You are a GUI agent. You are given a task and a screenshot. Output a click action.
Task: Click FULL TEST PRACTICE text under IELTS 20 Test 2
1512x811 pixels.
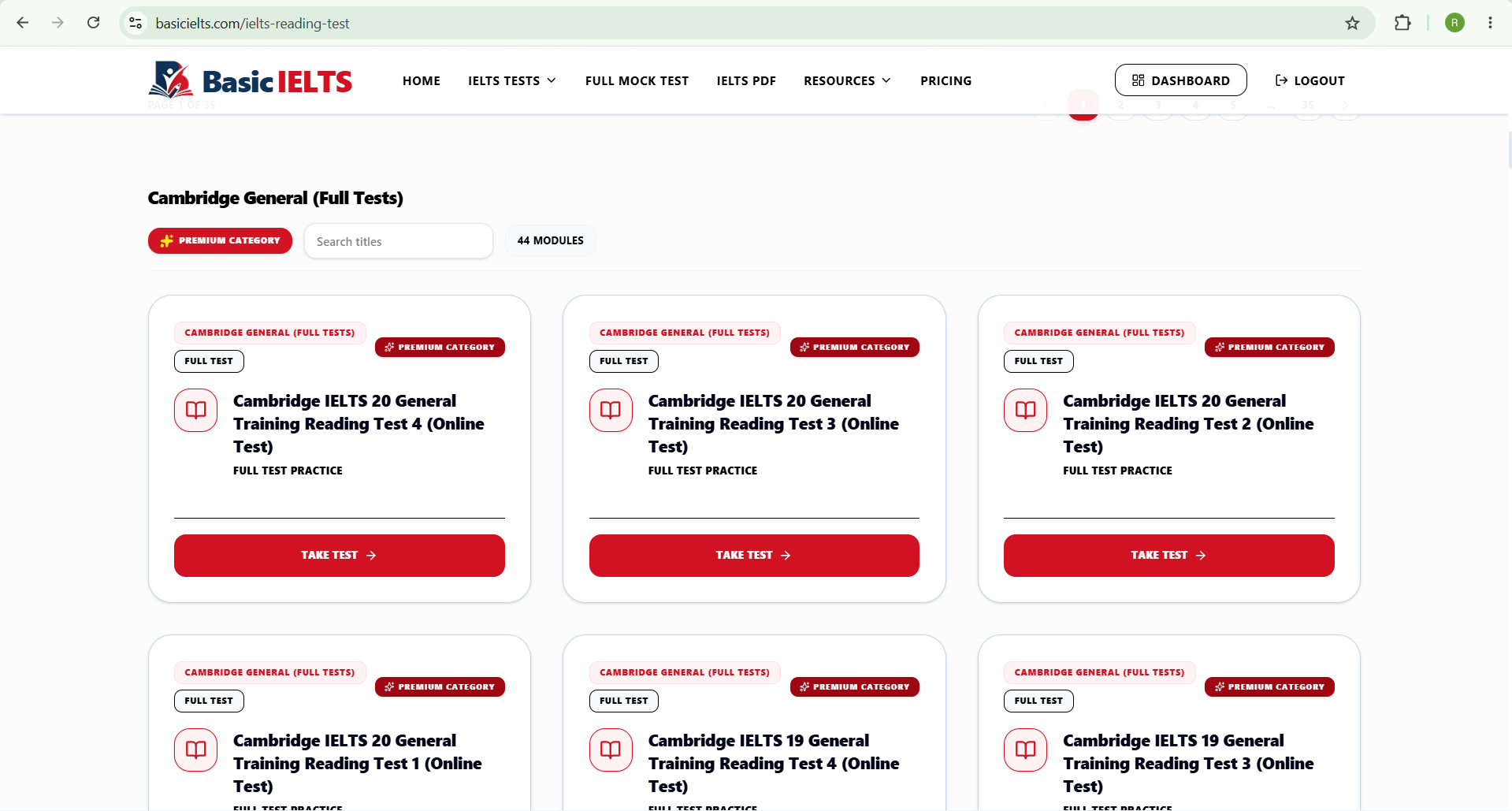(x=1117, y=471)
